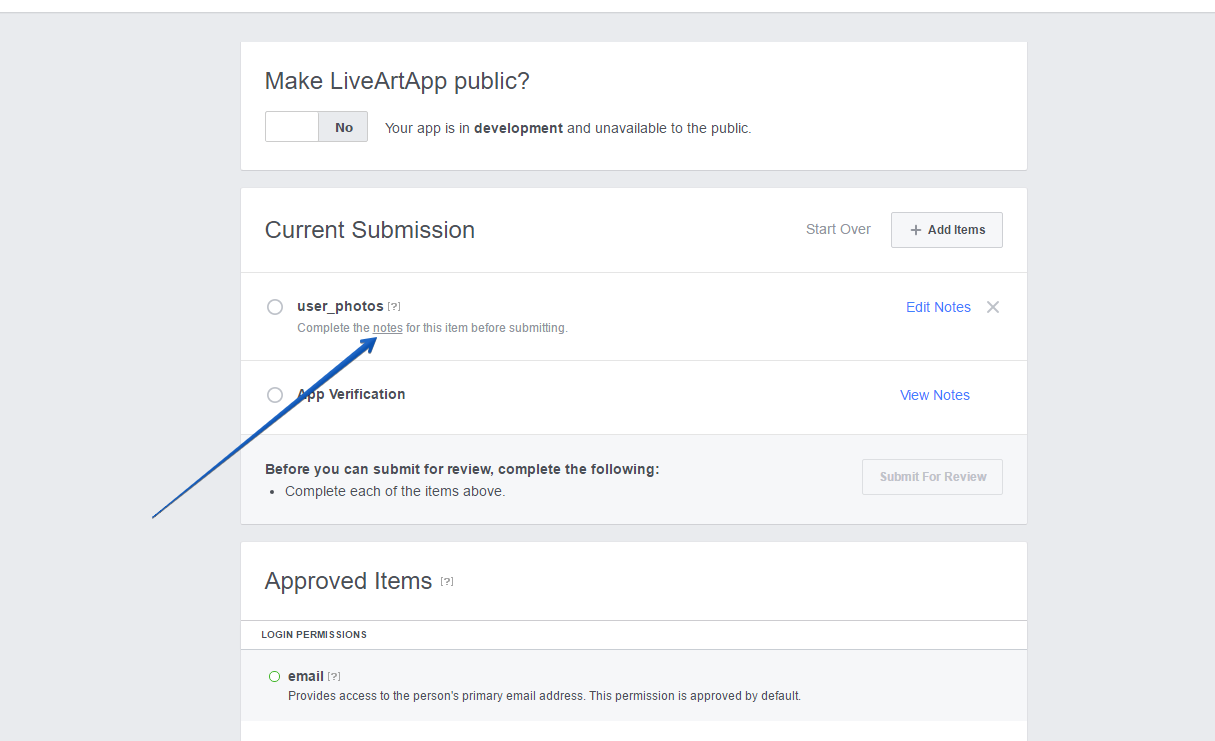1215x741 pixels.
Task: Open Edit Notes for user_photos
Action: point(938,307)
